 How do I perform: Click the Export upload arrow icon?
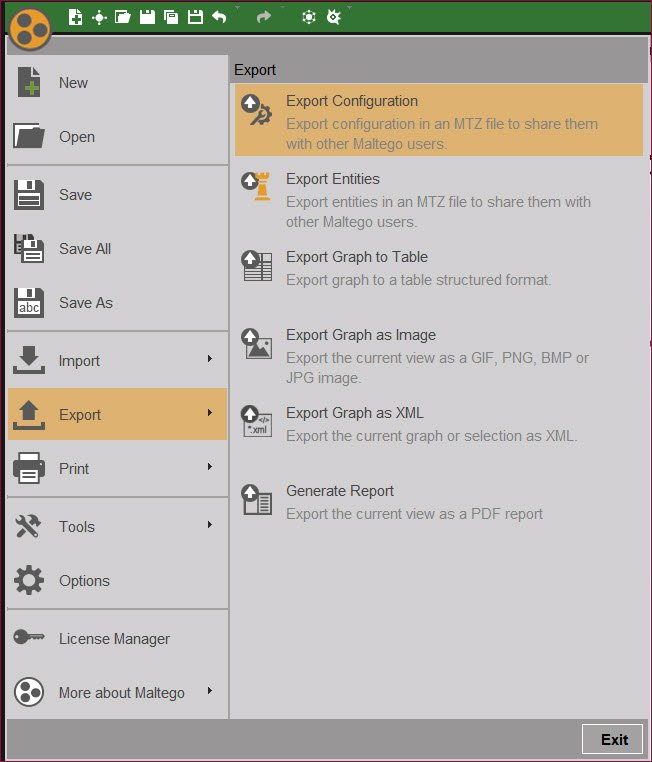click(x=29, y=415)
